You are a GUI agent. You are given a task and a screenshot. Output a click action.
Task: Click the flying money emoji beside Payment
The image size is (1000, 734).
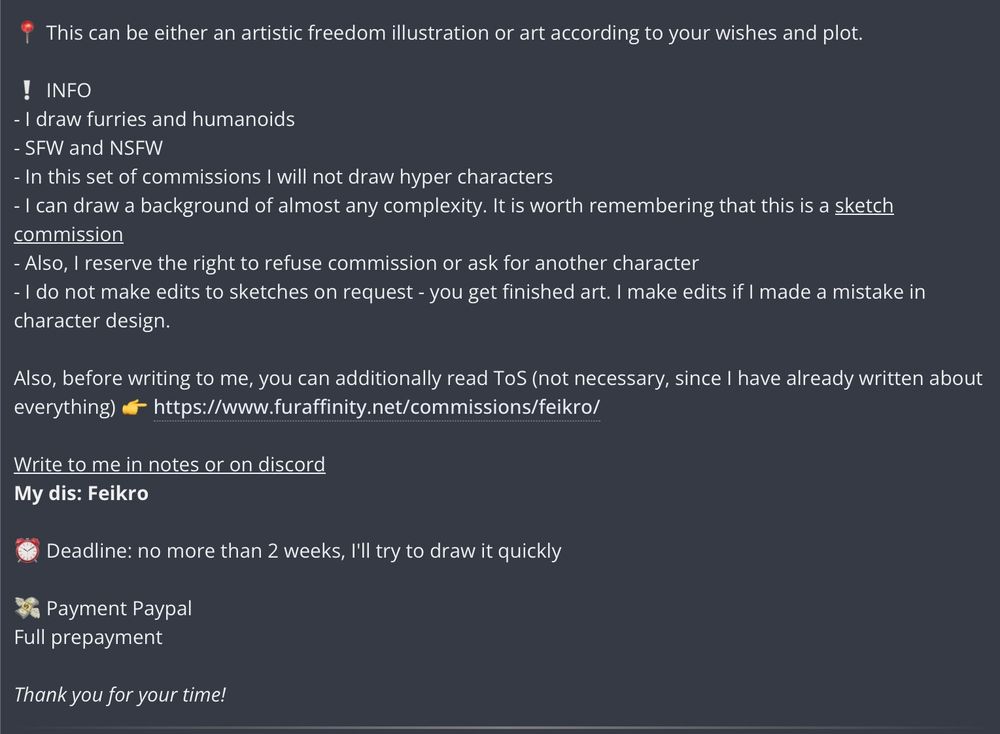click(x=27, y=608)
